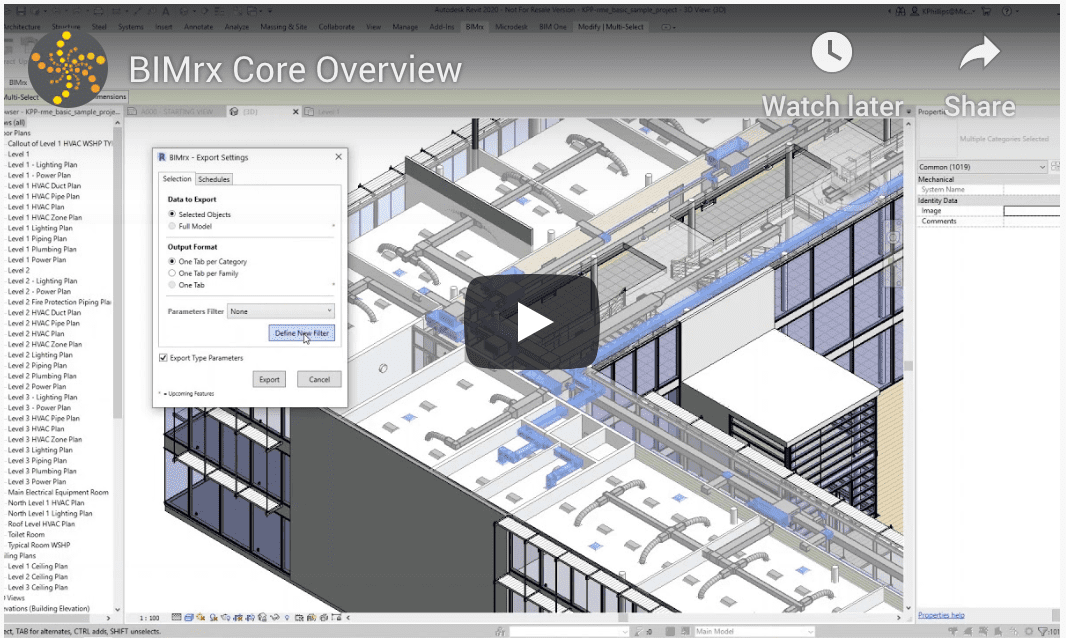1066x638 pixels.
Task: Choose One Tab per Category output format
Action: [172, 261]
